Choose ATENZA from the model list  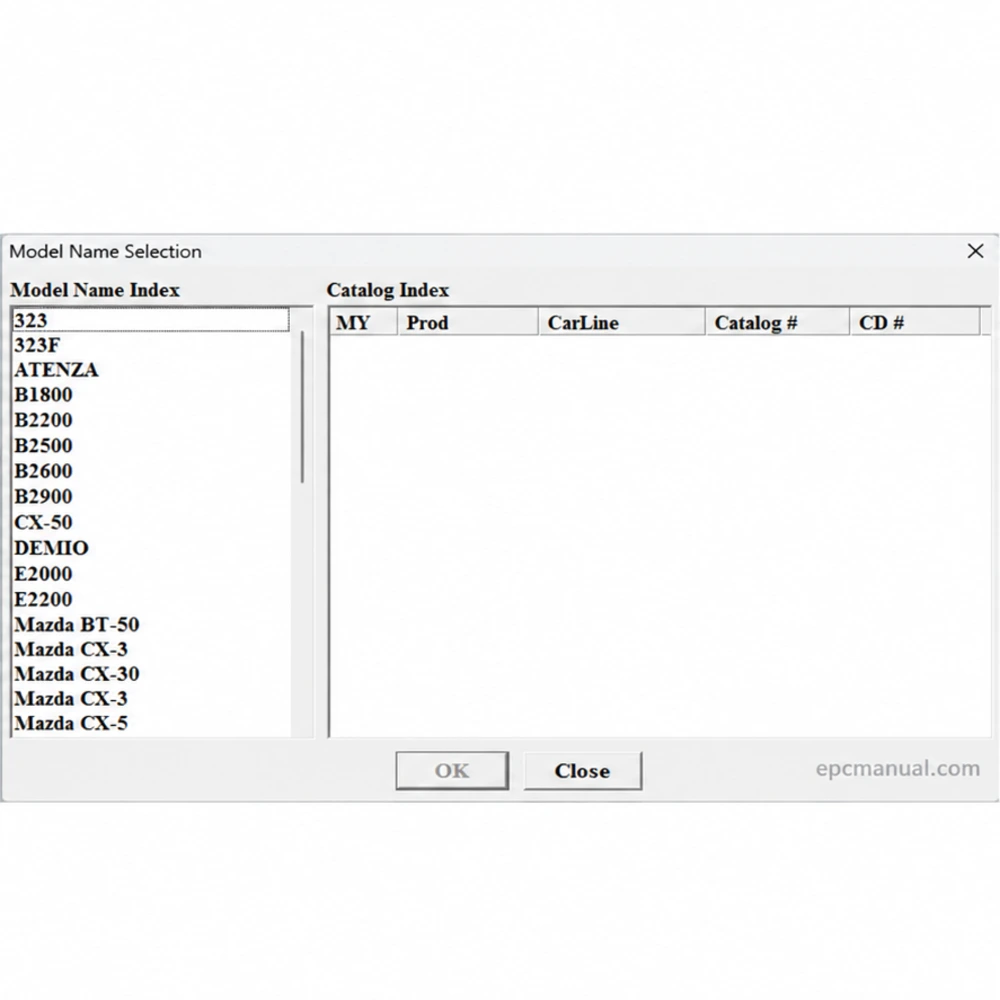[151, 370]
